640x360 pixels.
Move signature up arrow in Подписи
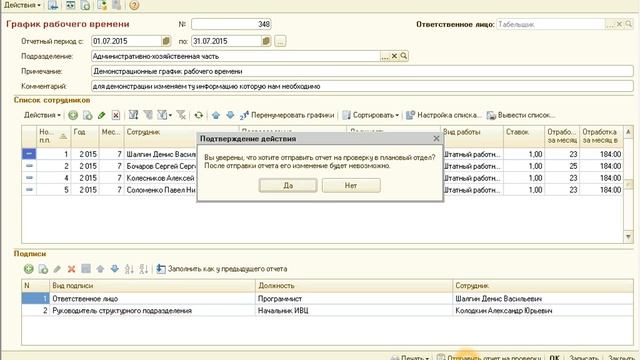tap(100, 269)
